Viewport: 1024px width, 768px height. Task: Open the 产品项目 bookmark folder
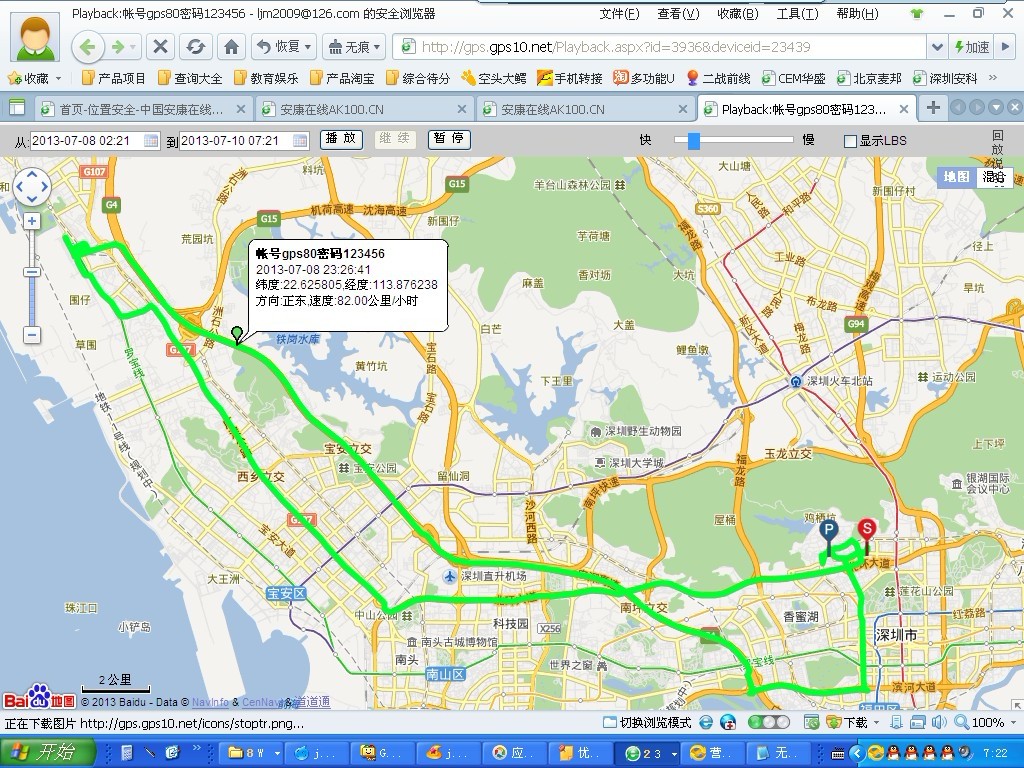click(114, 78)
